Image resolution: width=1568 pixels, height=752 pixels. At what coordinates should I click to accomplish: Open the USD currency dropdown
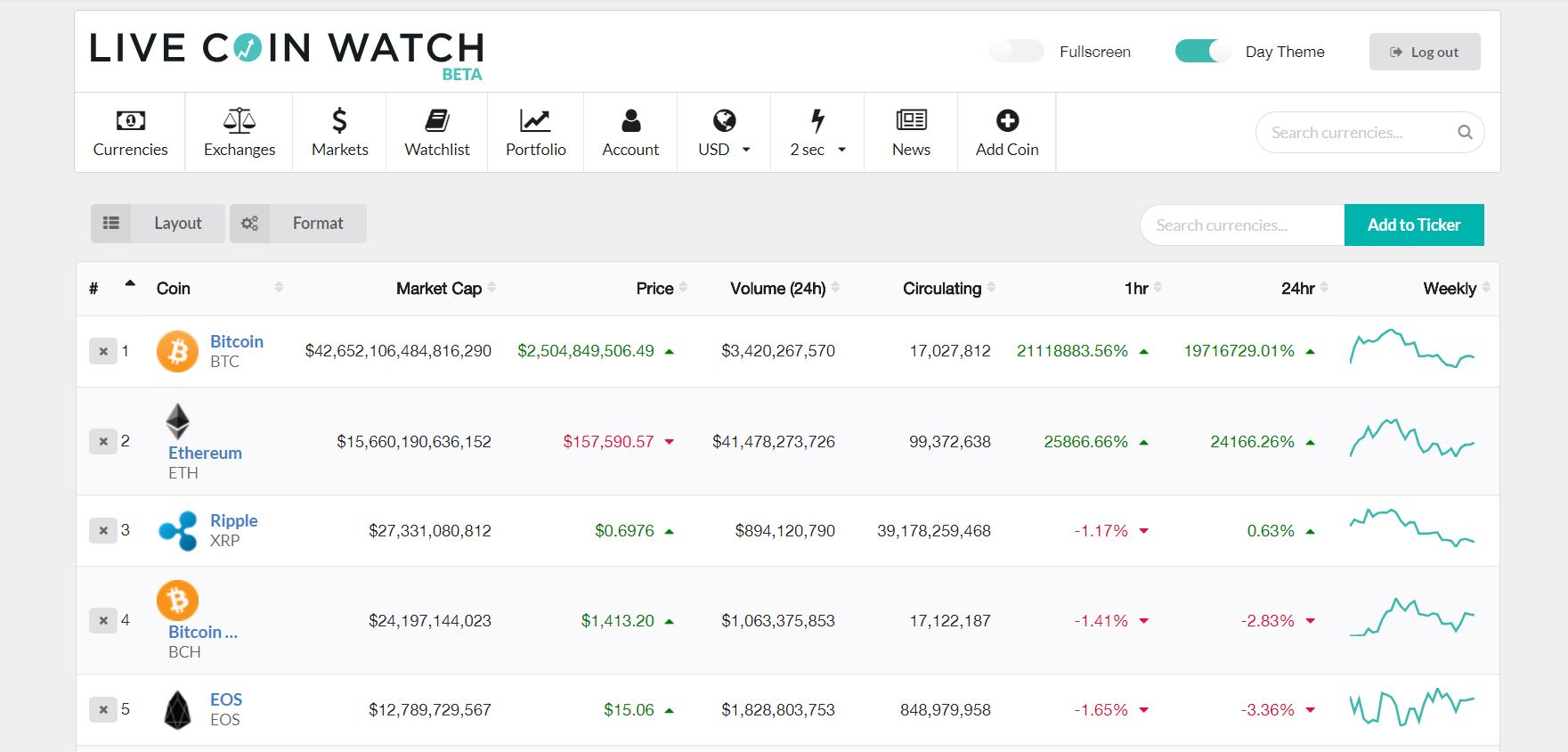[724, 133]
